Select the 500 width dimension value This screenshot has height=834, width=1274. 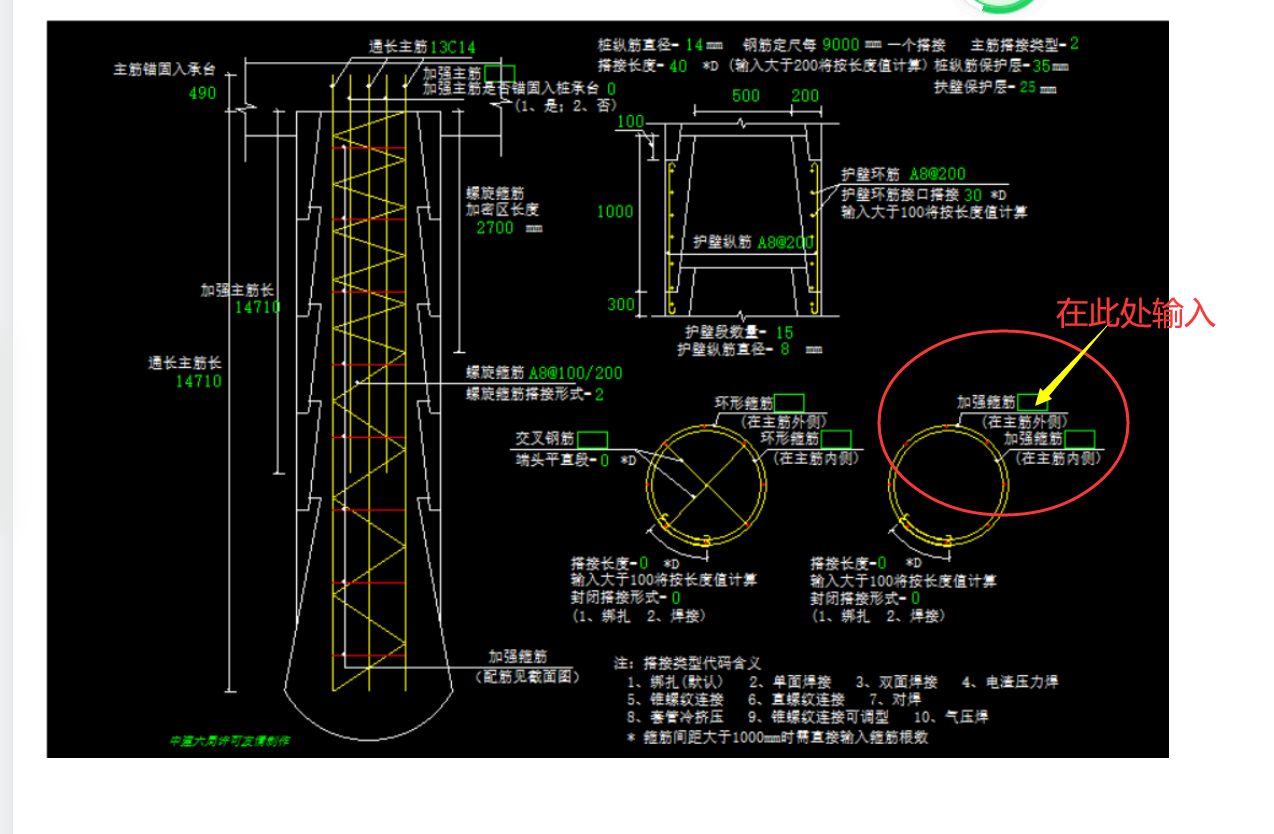(x=745, y=97)
